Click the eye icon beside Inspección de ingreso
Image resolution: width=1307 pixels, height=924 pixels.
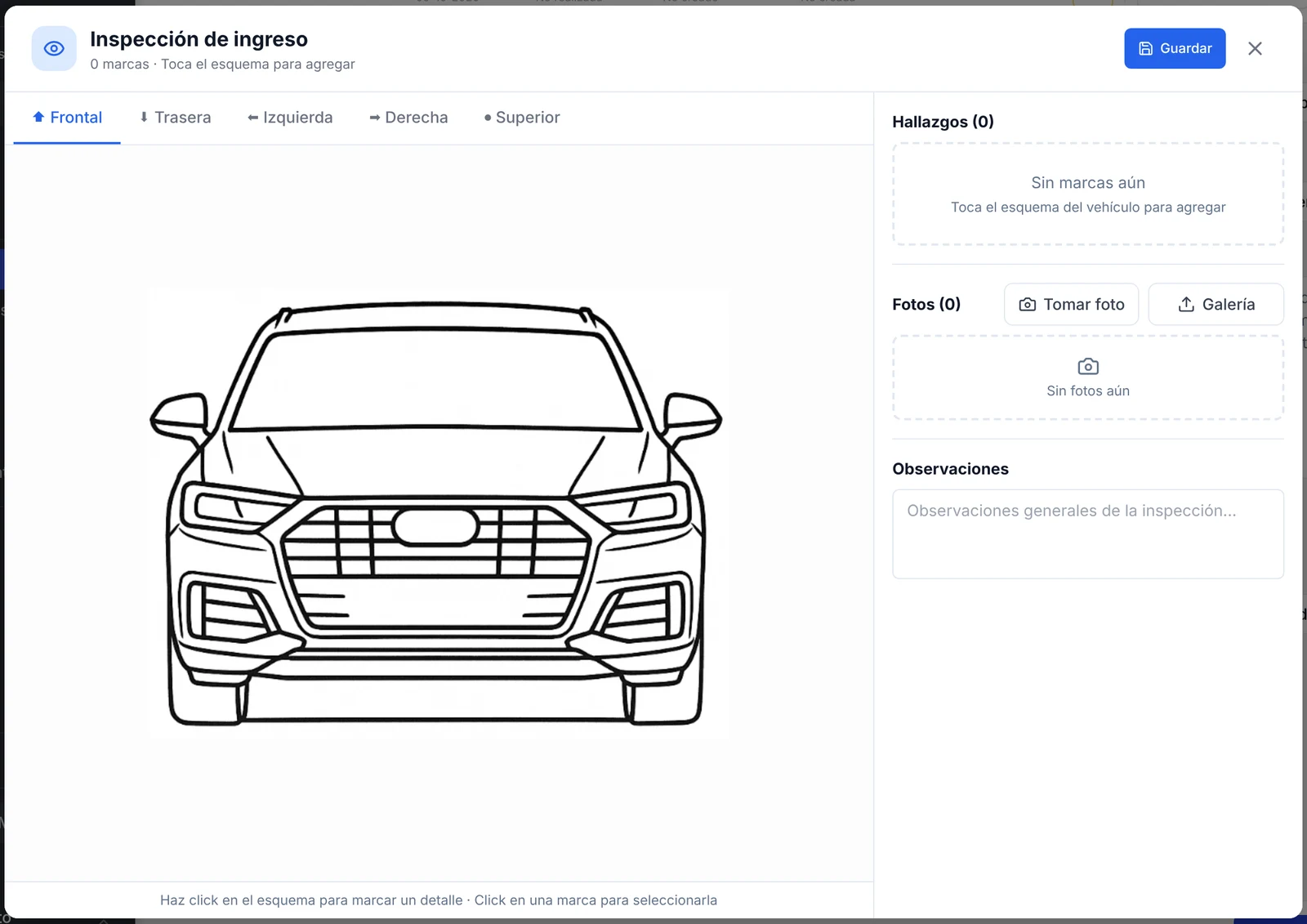(x=54, y=49)
